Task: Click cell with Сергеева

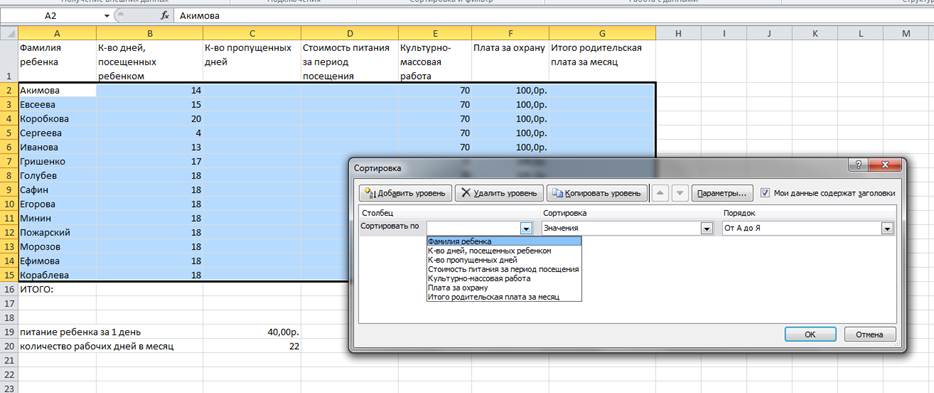Action: click(57, 133)
